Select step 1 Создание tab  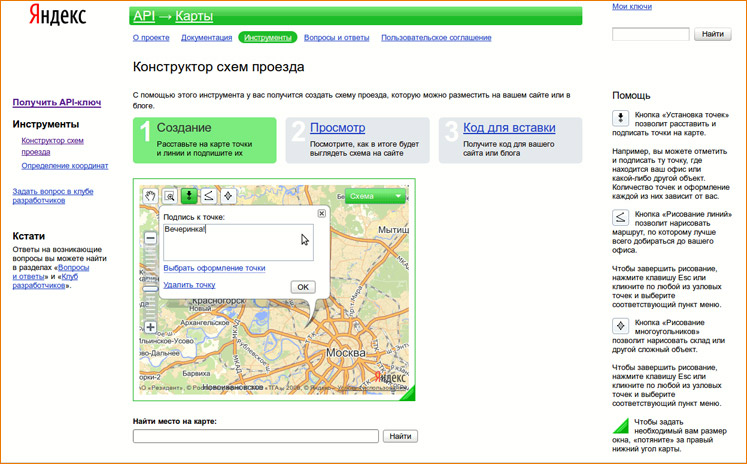tap(205, 141)
